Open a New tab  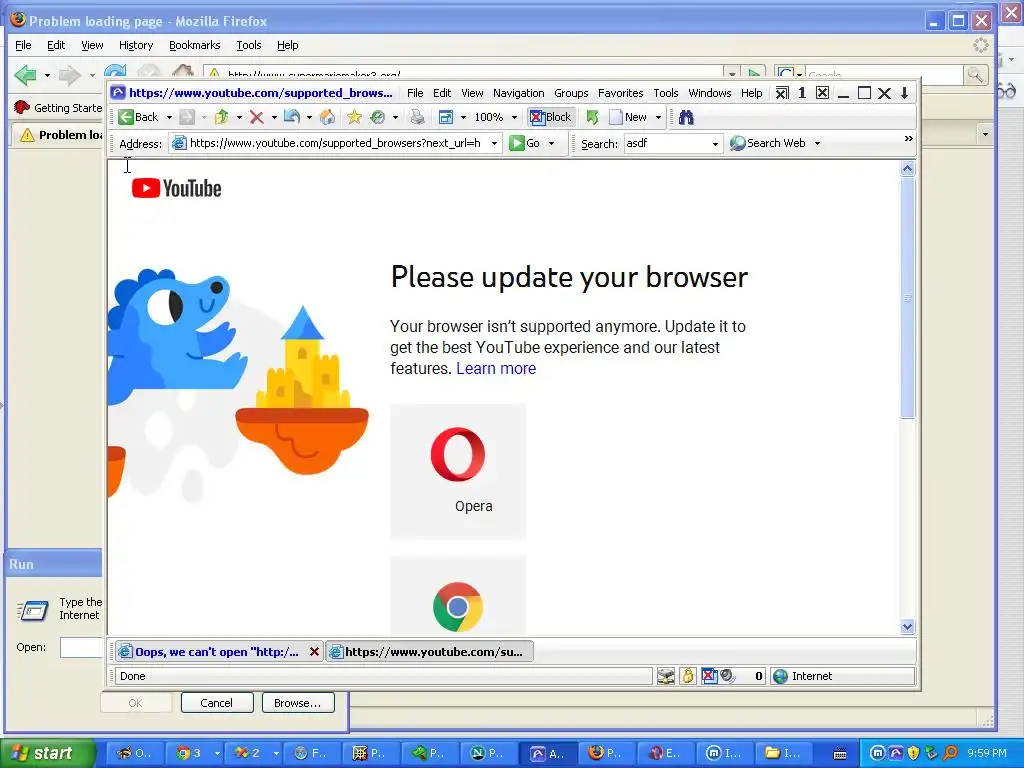click(628, 117)
